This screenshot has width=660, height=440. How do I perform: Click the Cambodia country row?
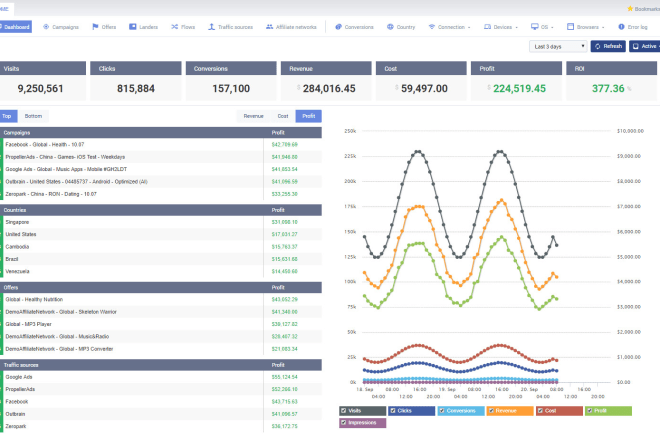pyautogui.click(x=161, y=247)
